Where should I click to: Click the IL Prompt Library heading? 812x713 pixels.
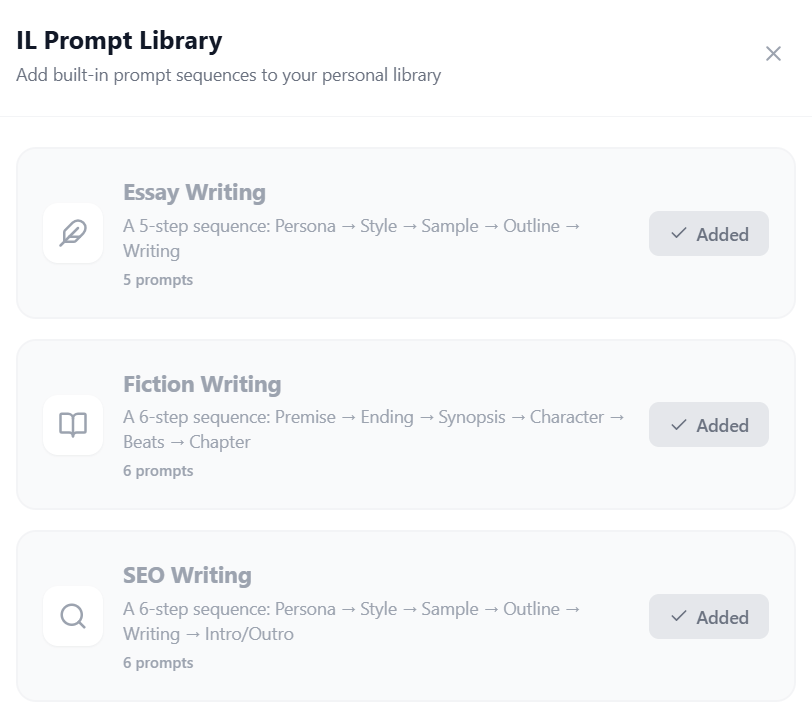119,41
